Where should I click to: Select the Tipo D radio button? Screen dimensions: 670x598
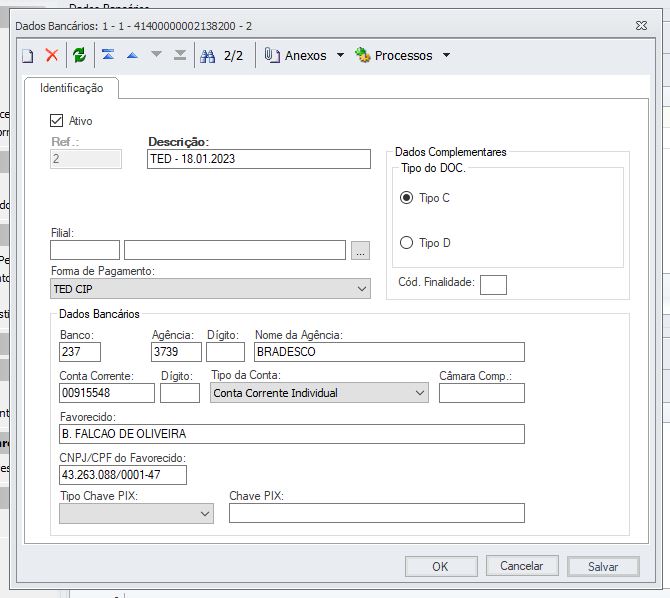[406, 243]
